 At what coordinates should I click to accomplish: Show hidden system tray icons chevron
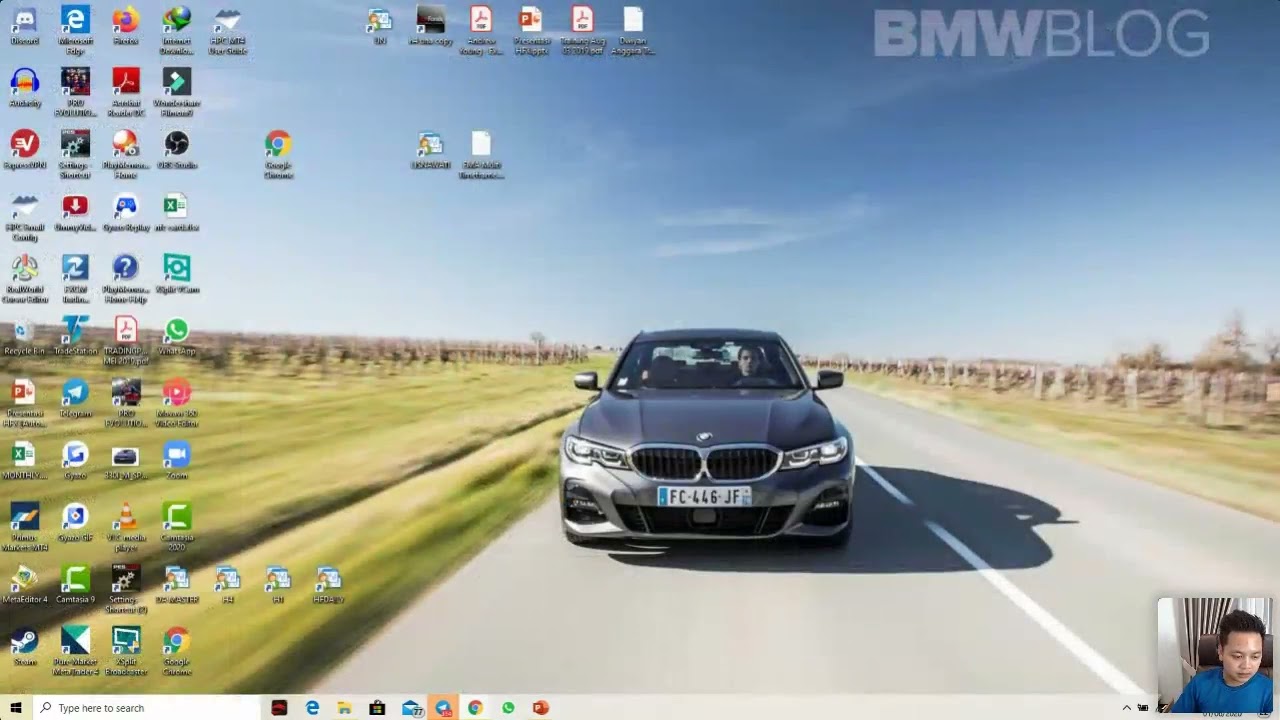click(1126, 708)
